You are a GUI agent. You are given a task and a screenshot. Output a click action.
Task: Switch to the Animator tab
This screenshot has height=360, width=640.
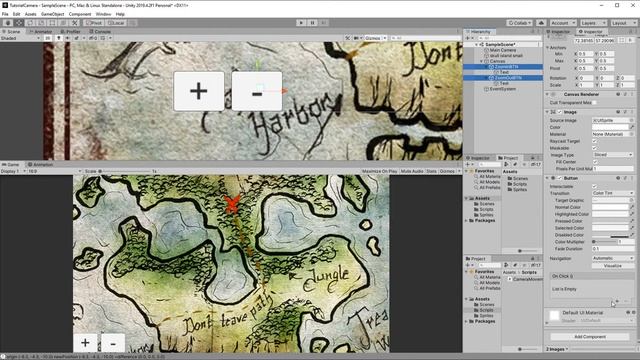pos(41,31)
